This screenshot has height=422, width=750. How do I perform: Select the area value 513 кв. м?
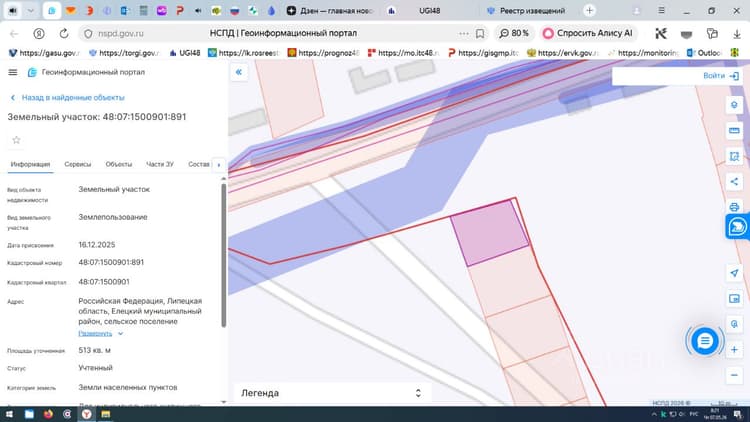click(x=94, y=351)
